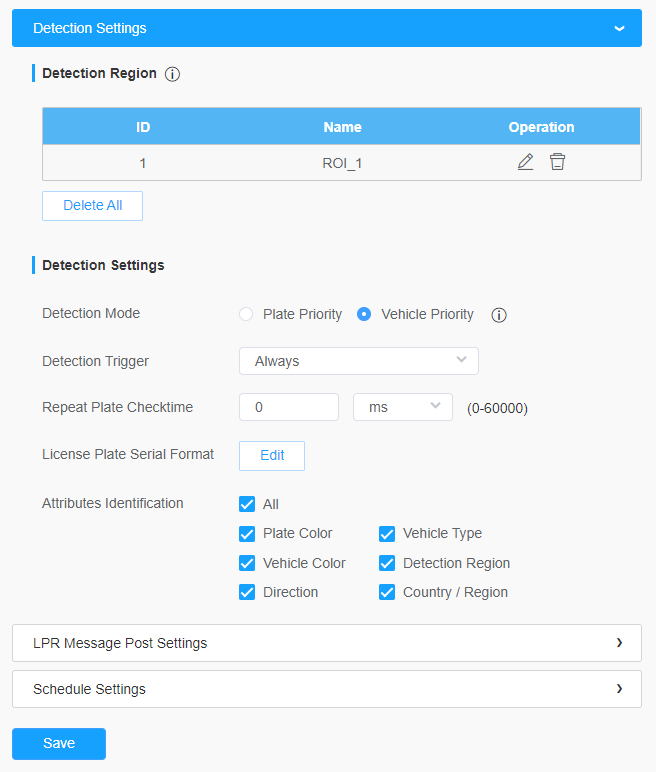Expand the Schedule Settings section
This screenshot has height=772, width=656.
point(327,689)
